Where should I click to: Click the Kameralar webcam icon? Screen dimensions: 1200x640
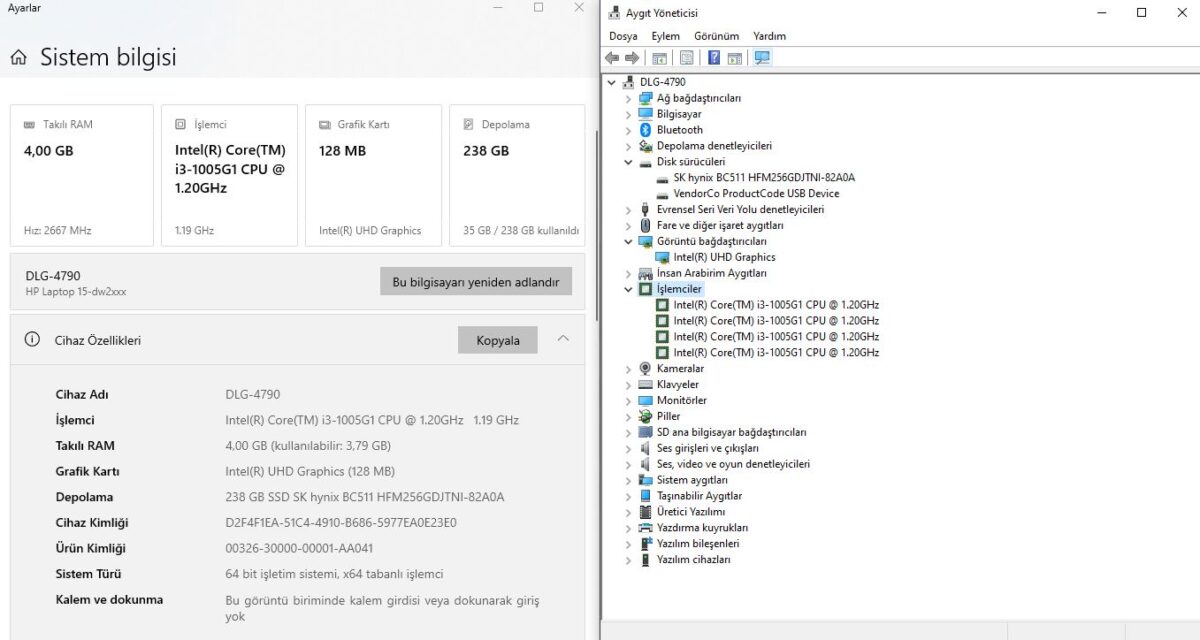coord(646,368)
